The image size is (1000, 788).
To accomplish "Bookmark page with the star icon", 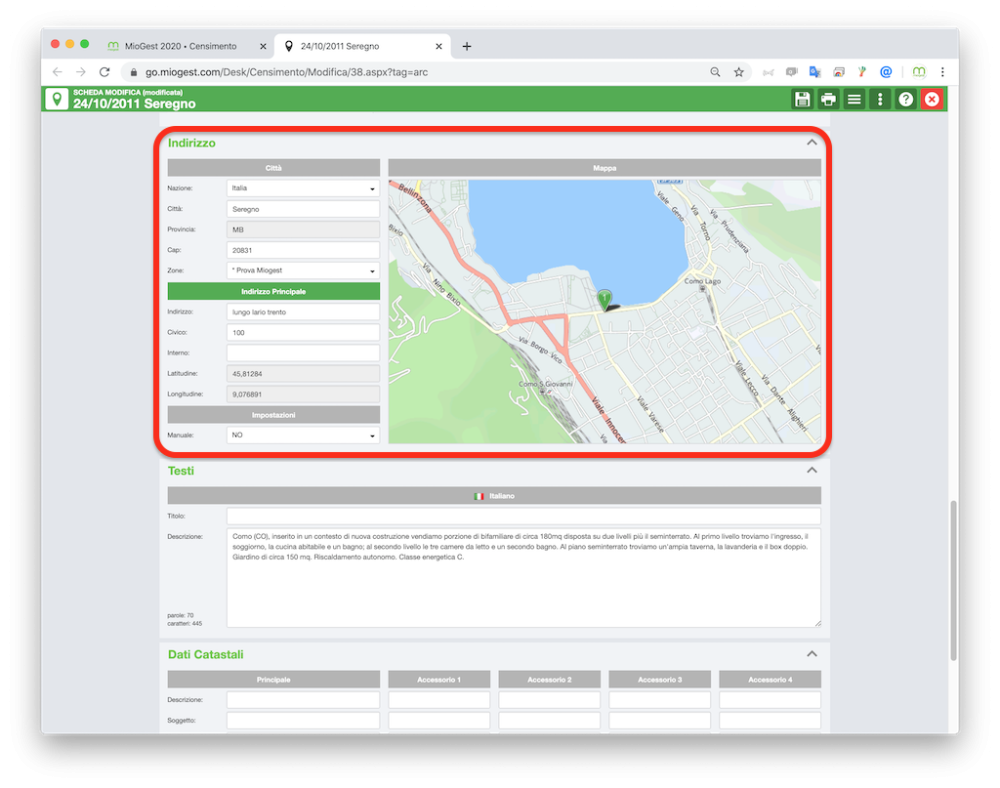I will 739,72.
